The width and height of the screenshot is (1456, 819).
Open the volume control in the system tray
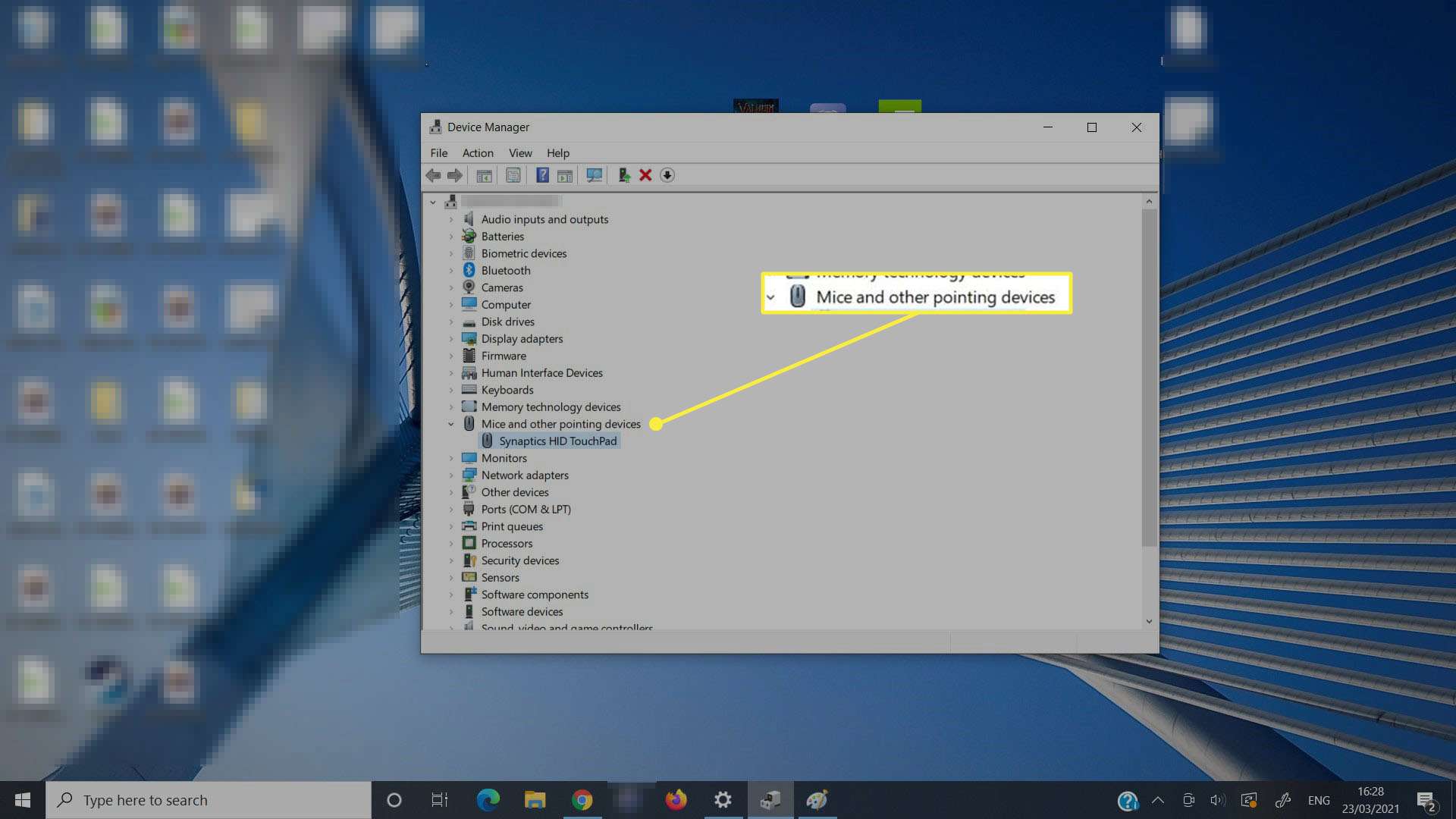[1217, 799]
